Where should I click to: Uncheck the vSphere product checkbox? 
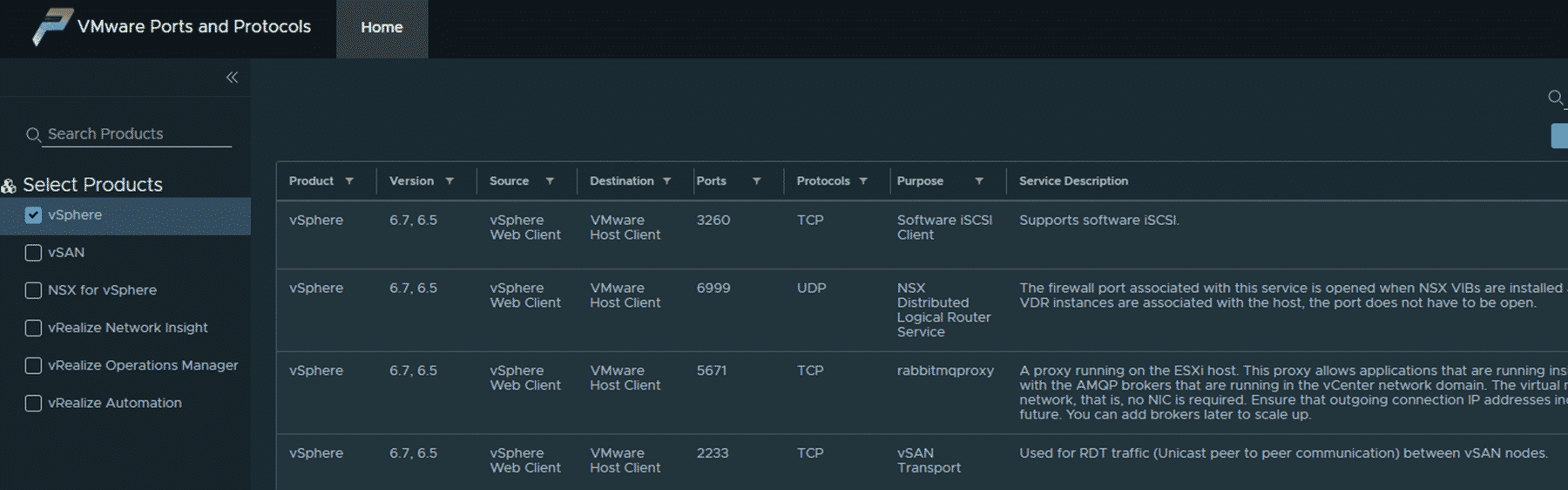coord(33,215)
